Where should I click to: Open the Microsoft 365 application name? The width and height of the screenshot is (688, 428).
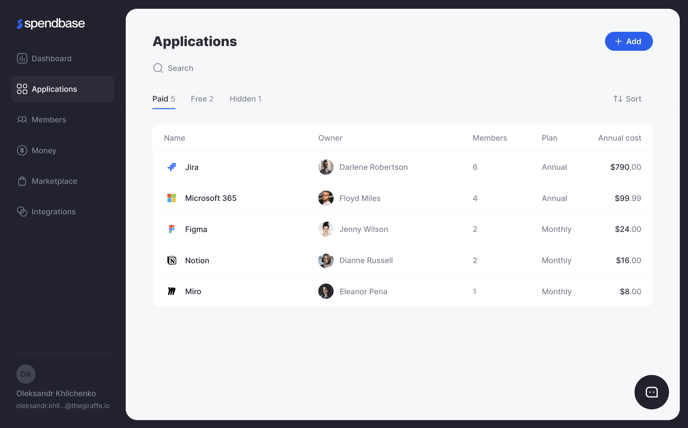[211, 198]
